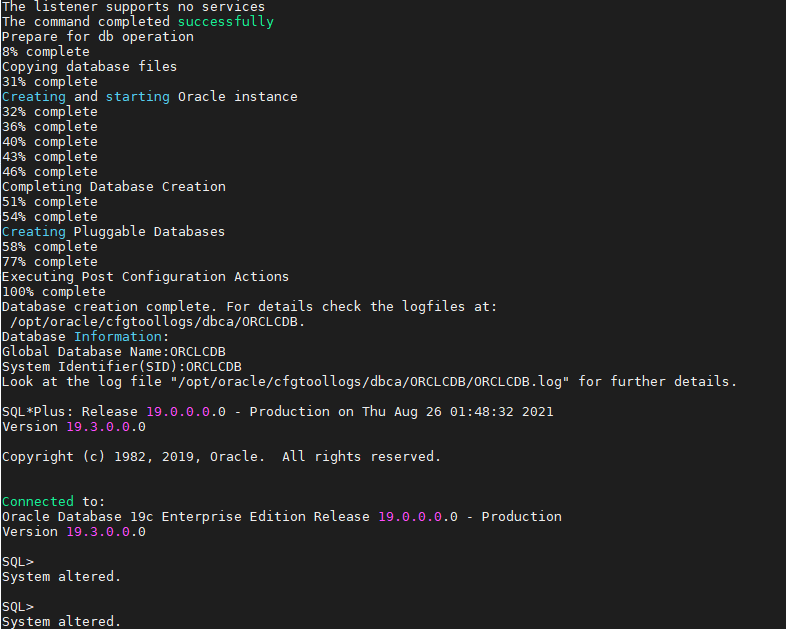Click the green "Connected" word
Screen dimensions: 786x629
(x=38, y=502)
